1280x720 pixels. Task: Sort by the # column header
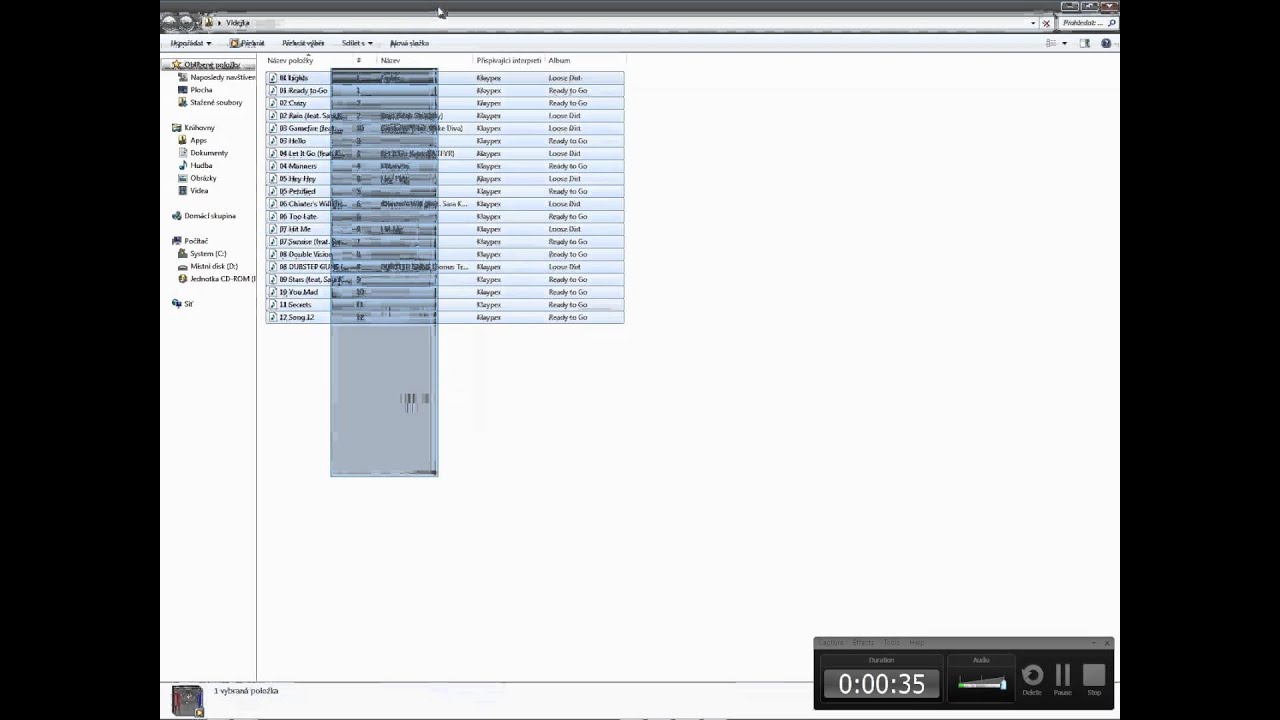(x=359, y=61)
